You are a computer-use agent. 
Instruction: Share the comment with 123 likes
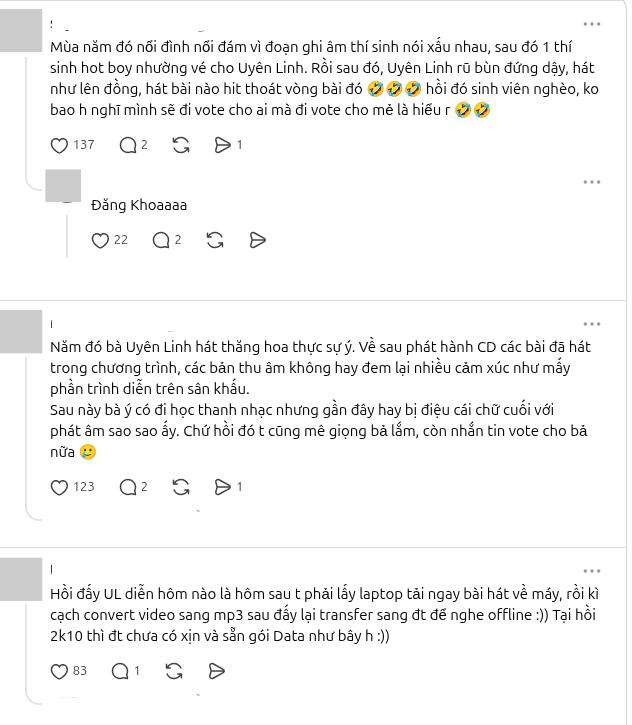222,487
